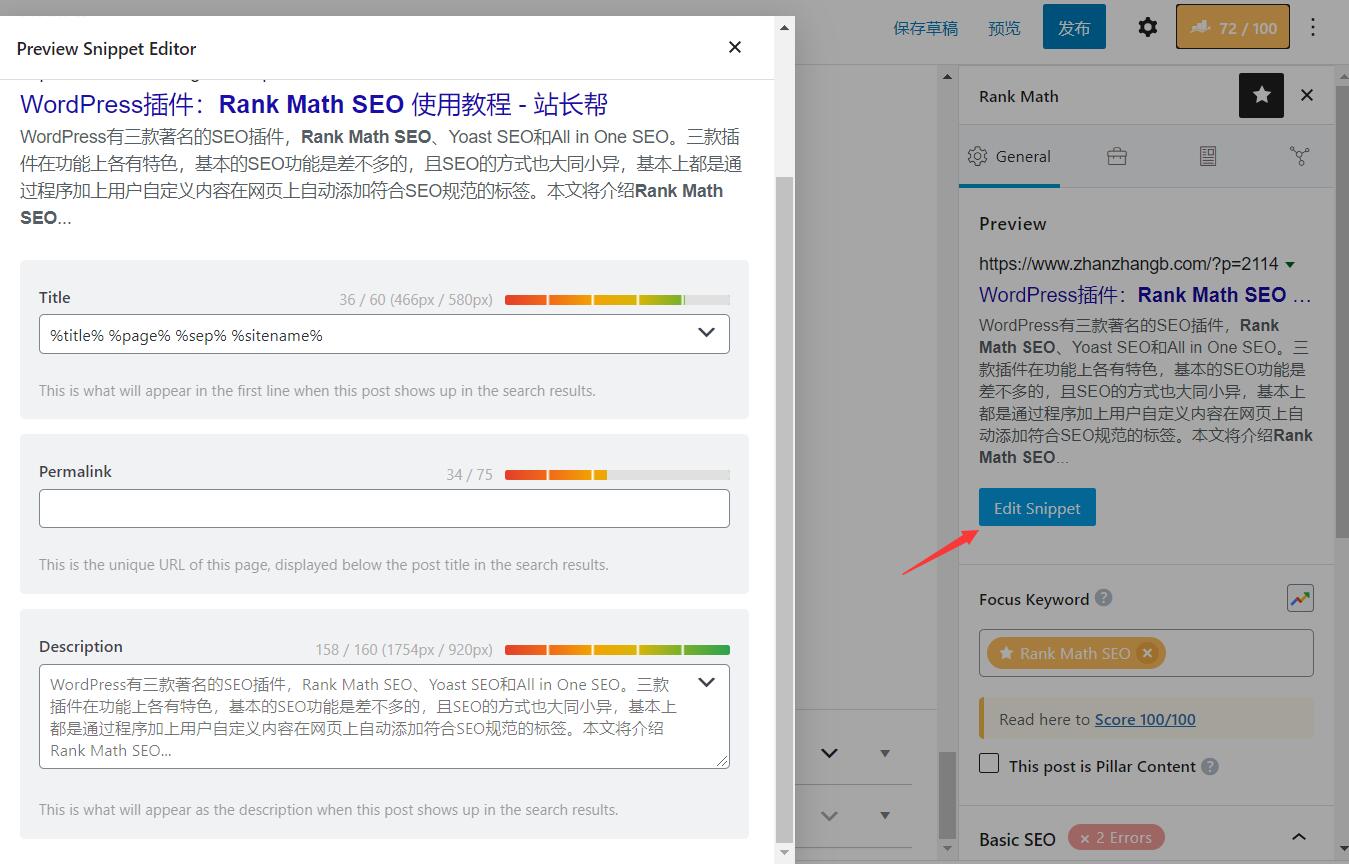The width and height of the screenshot is (1349, 864).
Task: Click the 发布 publish button
Action: (1073, 28)
